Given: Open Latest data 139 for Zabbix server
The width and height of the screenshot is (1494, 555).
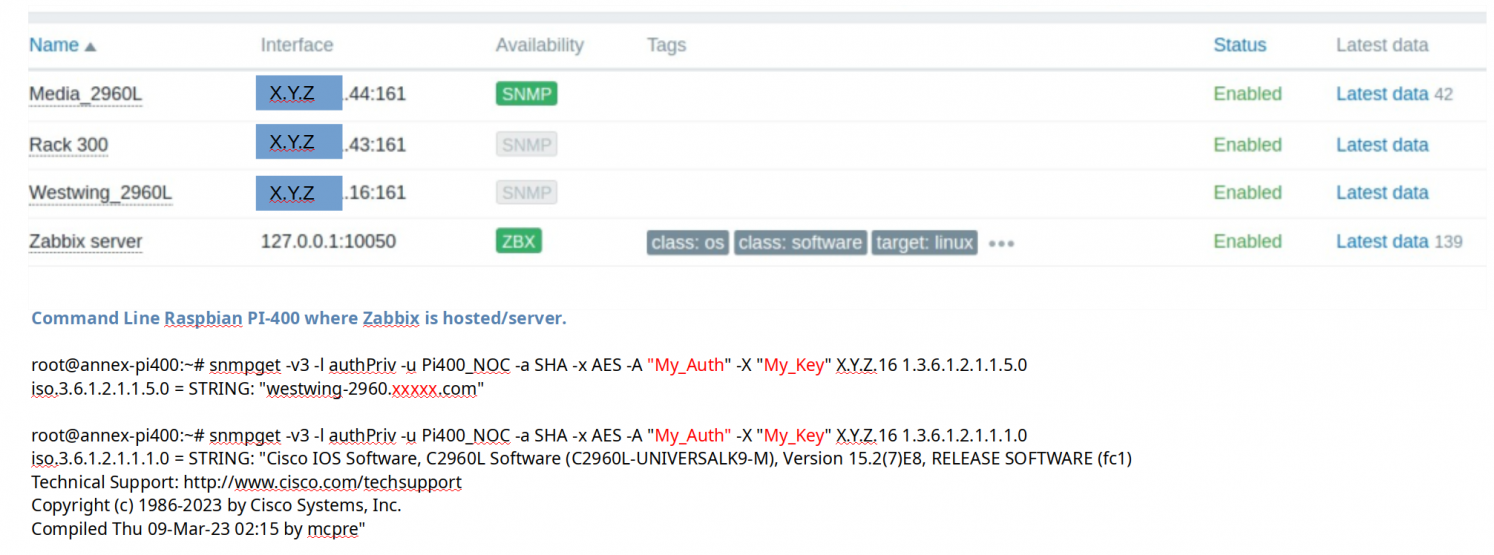Looking at the screenshot, I should (1399, 242).
